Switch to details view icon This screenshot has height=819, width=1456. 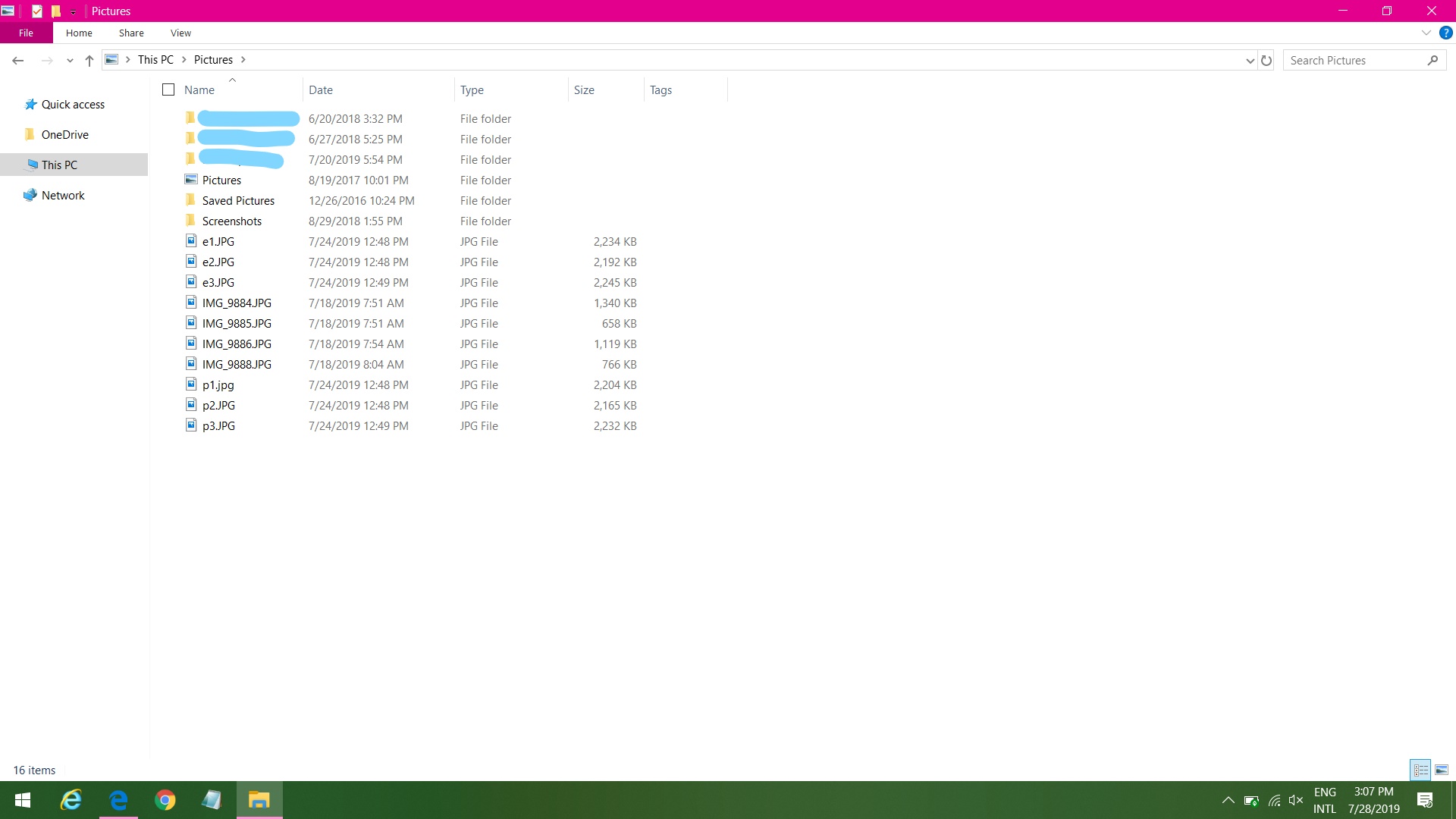point(1420,770)
